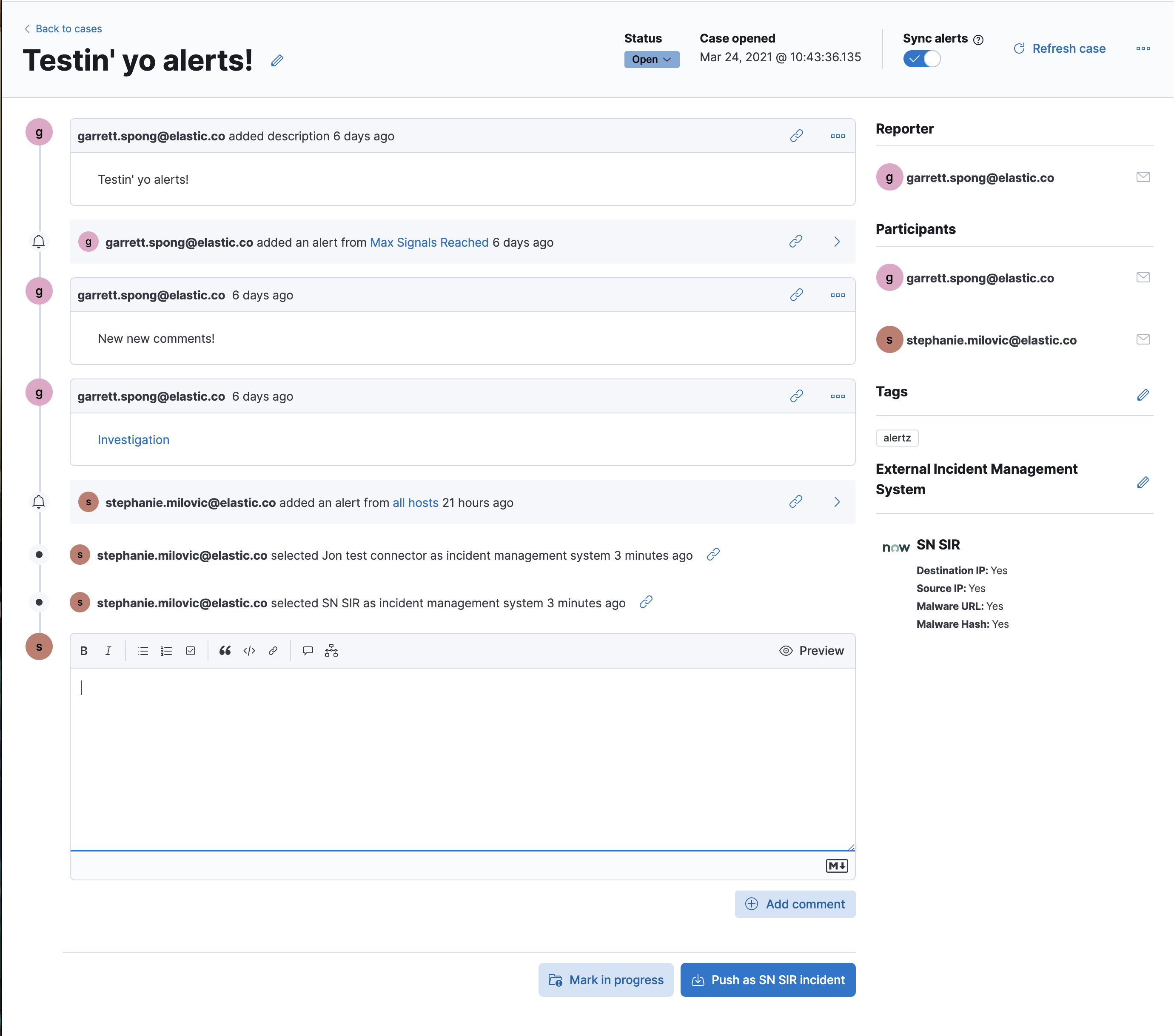Viewport: 1174px width, 1036px height.
Task: Click the timeline insert icon in toolbar
Action: (x=331, y=651)
